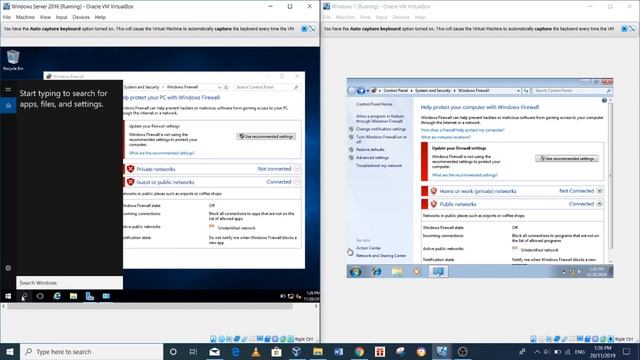Dismiss auto capture keyboard notice in Windows 7 window
This screenshot has width=640, height=360.
click(x=624, y=29)
